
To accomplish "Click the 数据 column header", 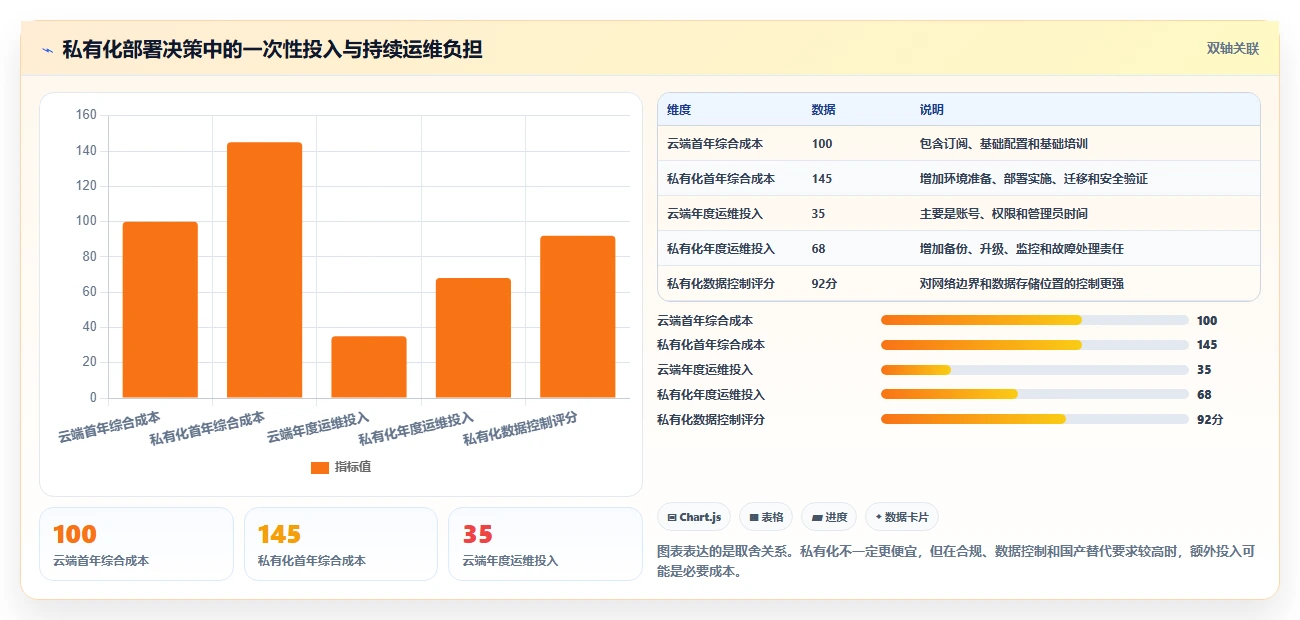I will click(824, 110).
